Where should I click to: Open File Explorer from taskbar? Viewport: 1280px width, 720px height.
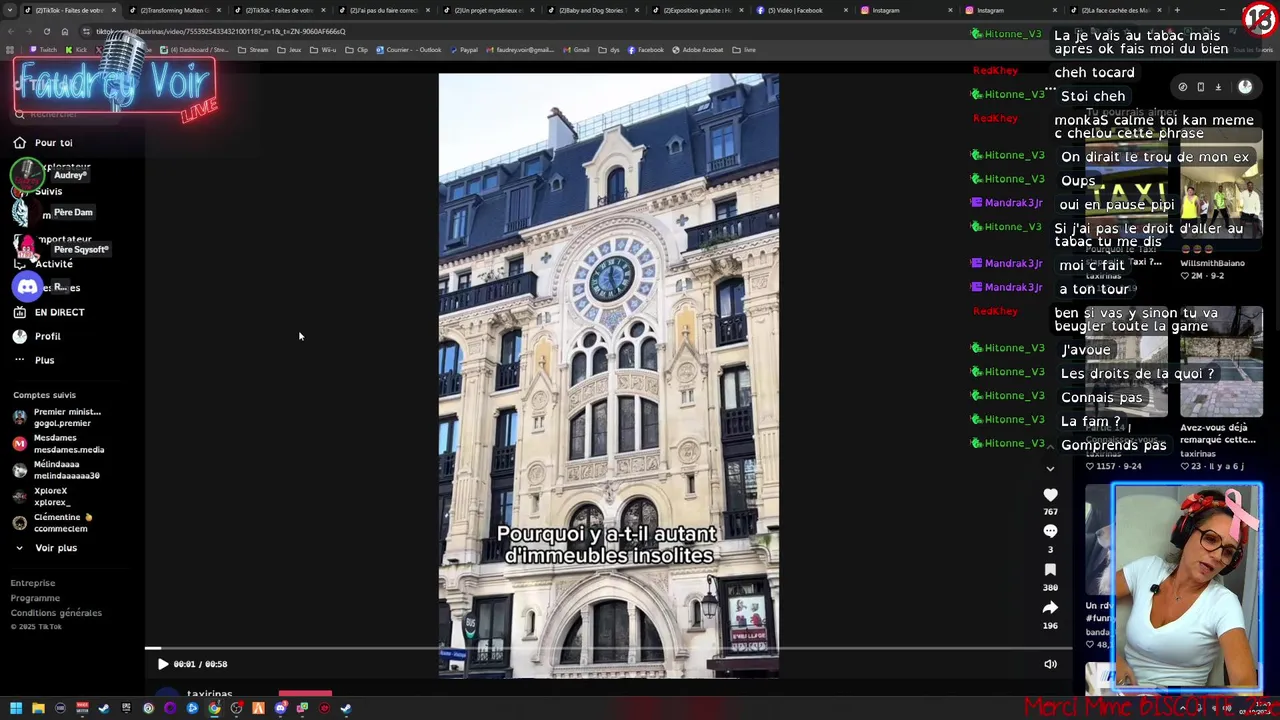(38, 708)
